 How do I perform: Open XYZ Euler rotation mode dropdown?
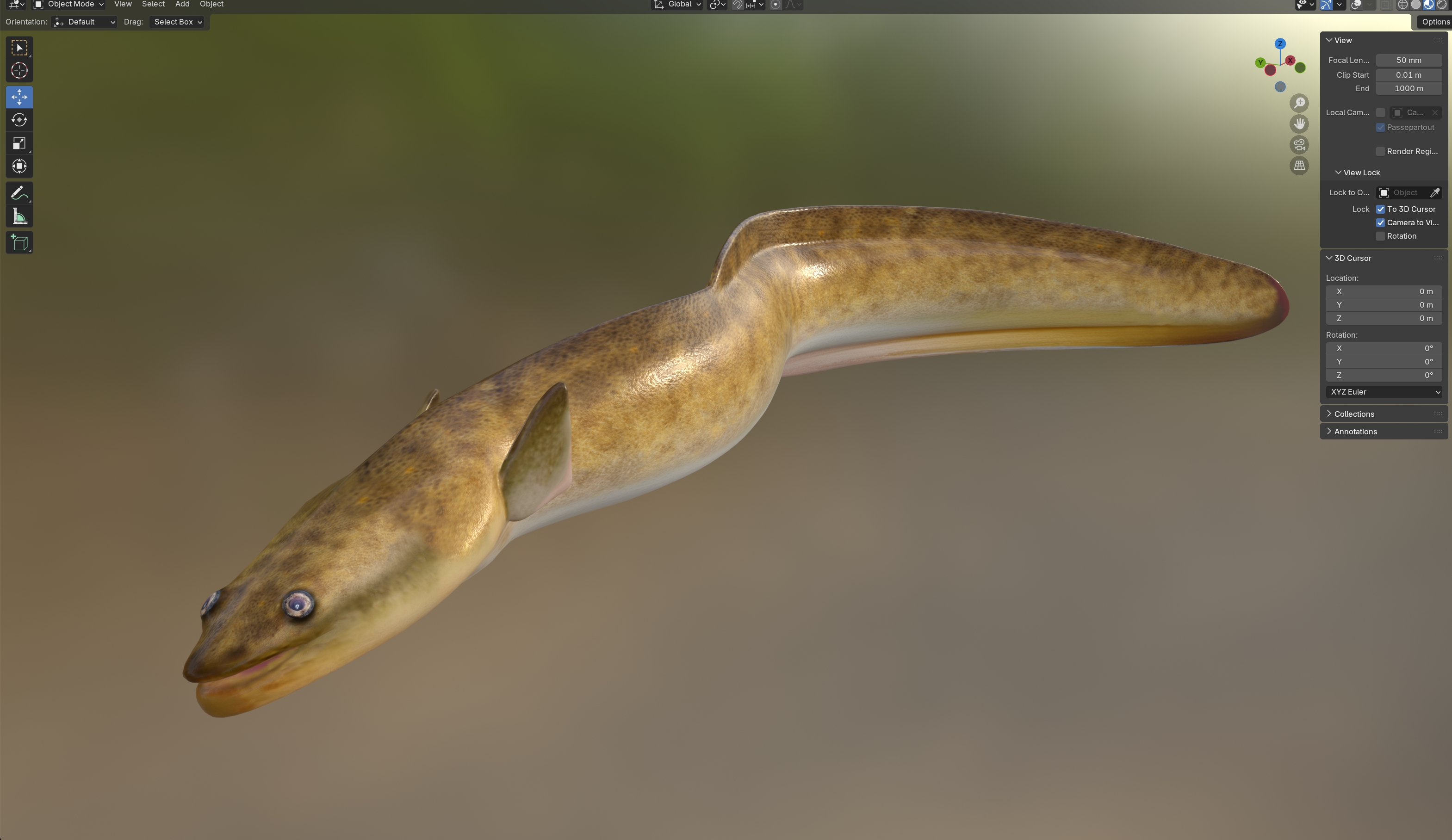pos(1383,392)
